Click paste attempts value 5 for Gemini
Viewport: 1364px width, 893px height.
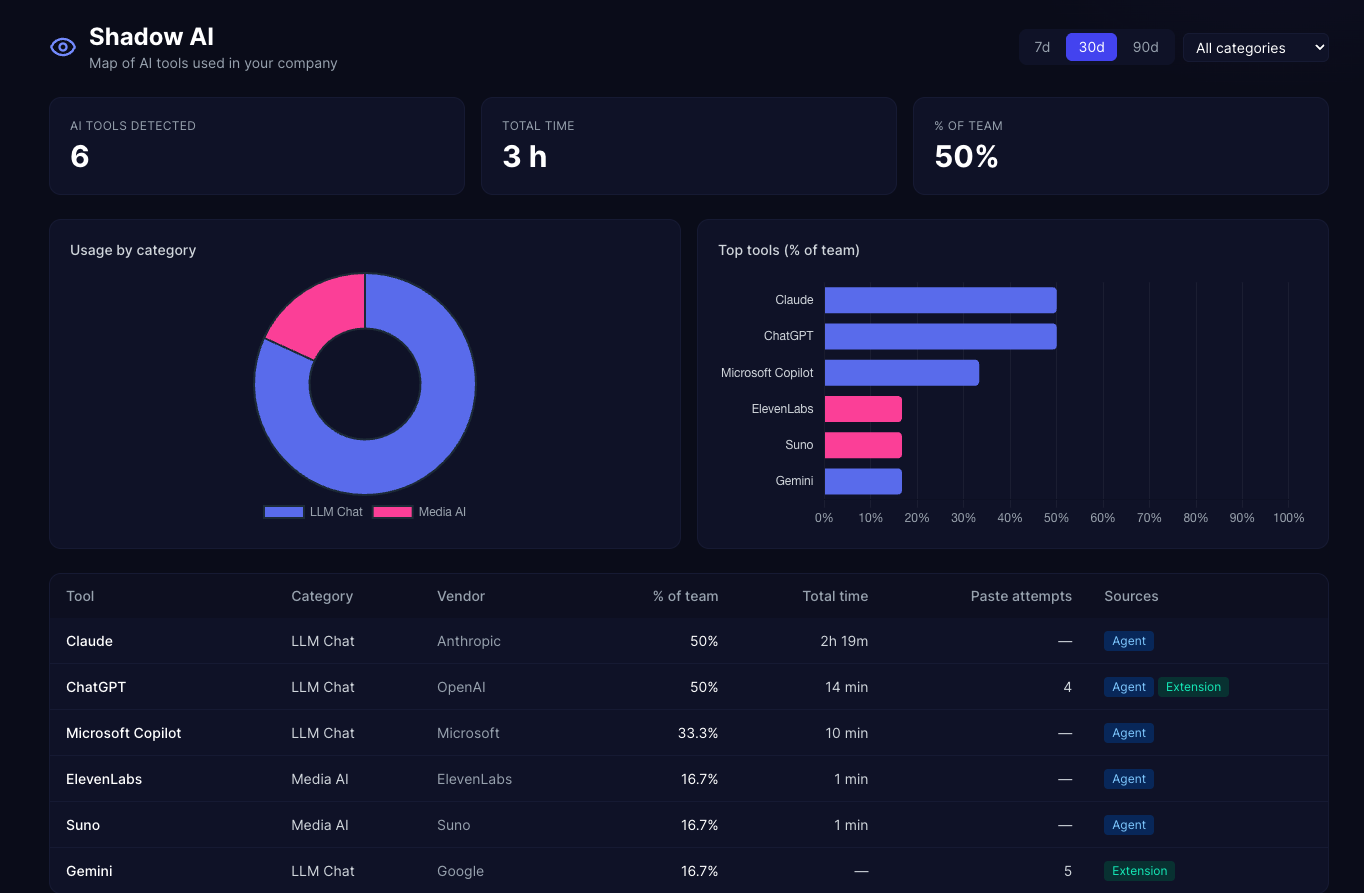pos(1068,871)
